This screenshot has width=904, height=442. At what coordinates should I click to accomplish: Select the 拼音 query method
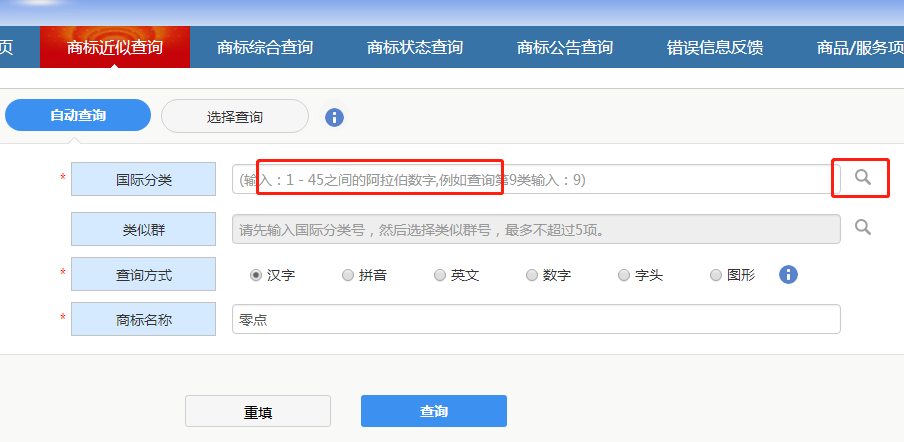coord(347,275)
